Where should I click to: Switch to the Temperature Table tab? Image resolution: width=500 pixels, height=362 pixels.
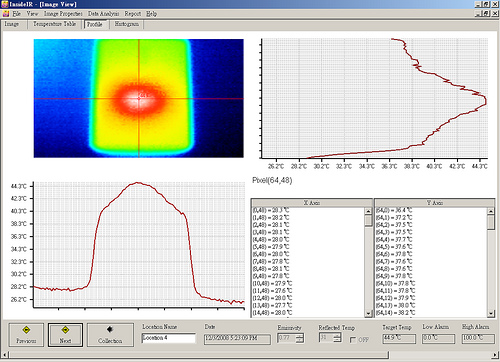tap(54, 24)
